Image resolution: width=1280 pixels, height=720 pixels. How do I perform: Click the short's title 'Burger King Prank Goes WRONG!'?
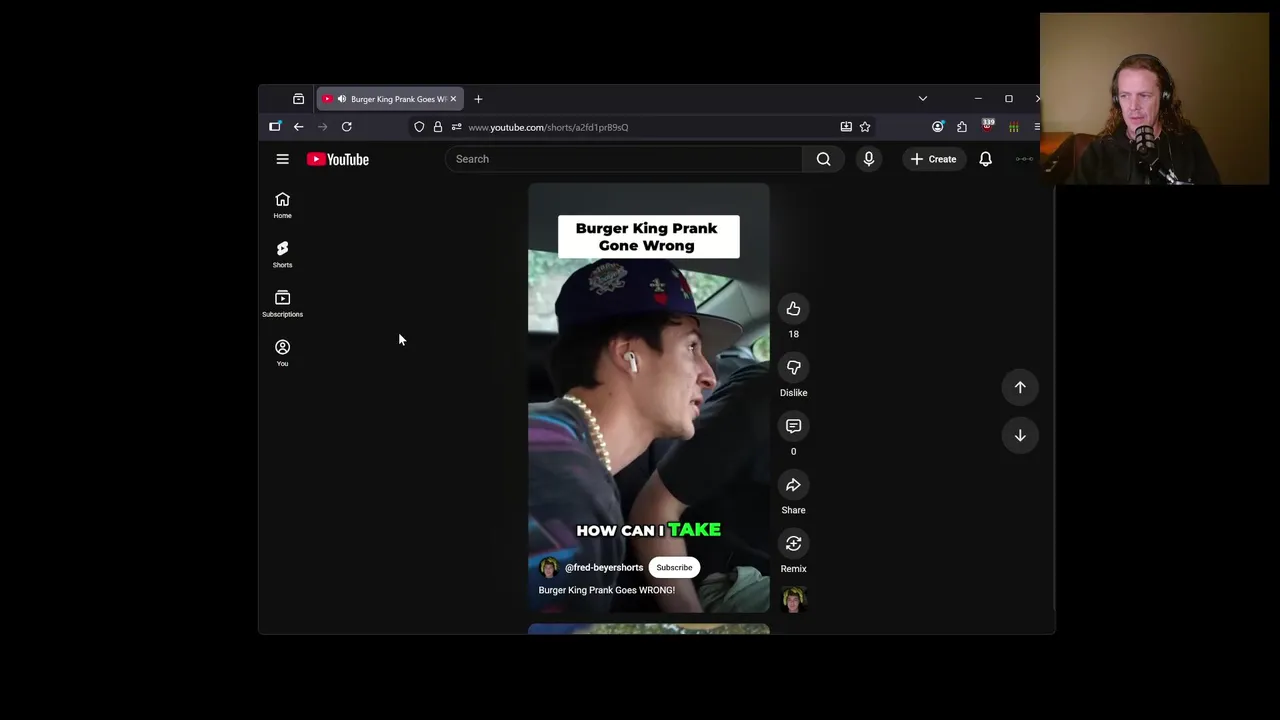607,590
